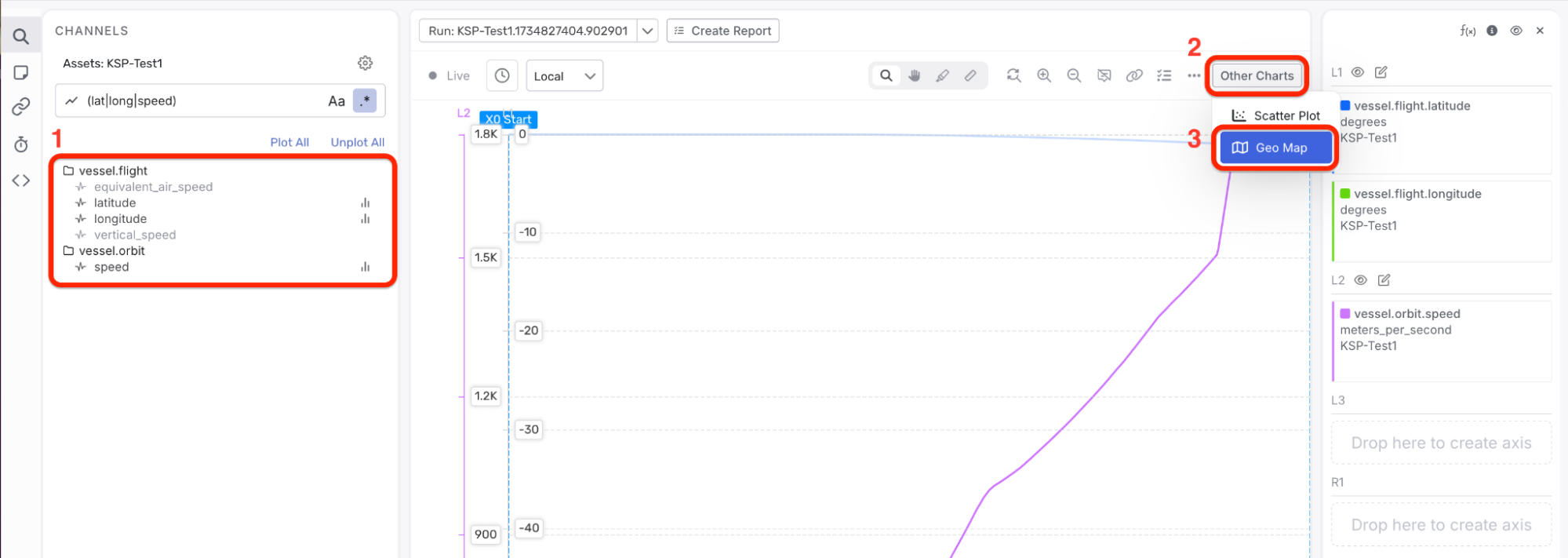Screen dimensions: 1568x558
Task: Click Assets: KSP-Test1 label
Action: tap(113, 63)
